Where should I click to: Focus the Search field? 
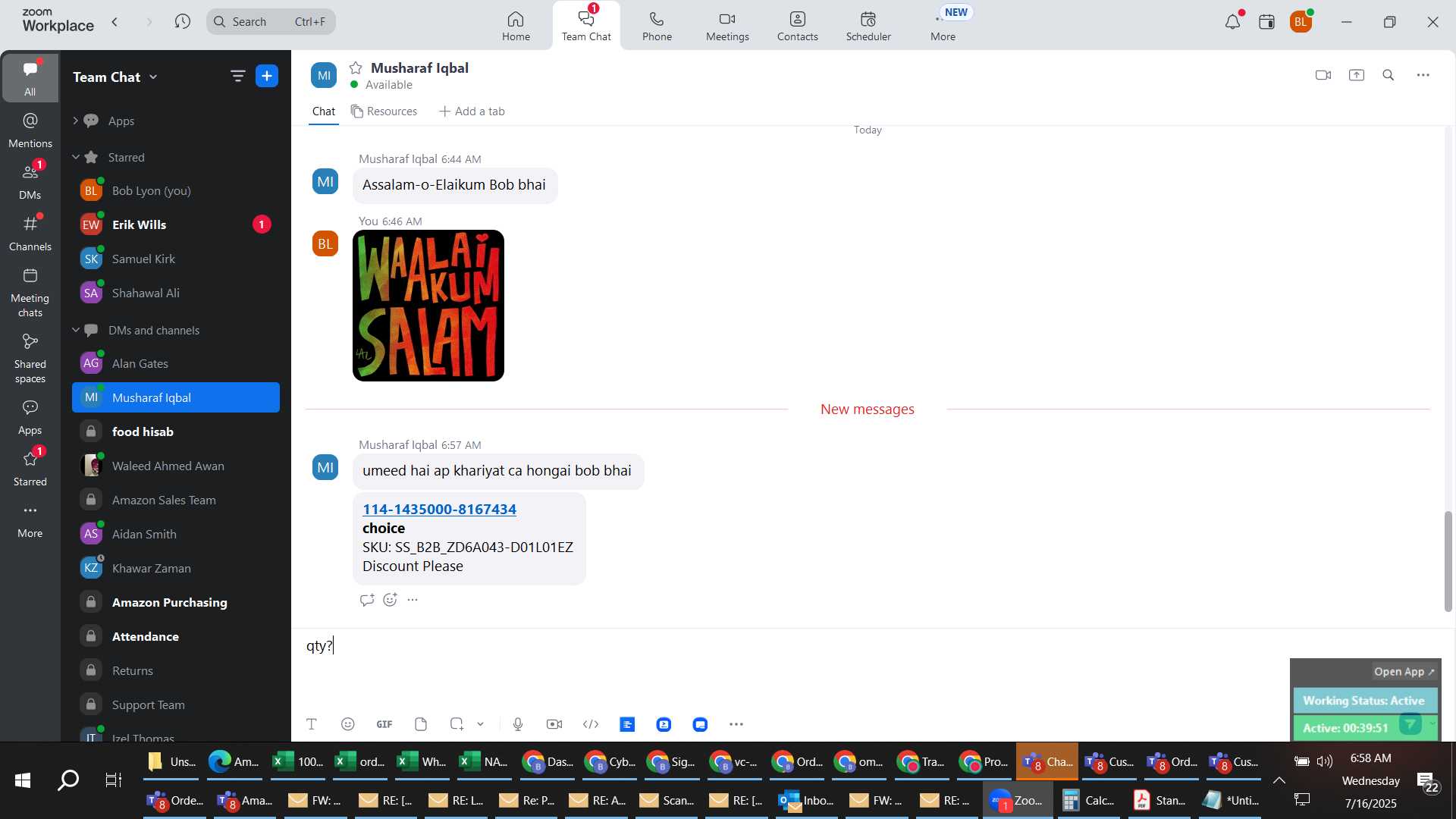271,21
